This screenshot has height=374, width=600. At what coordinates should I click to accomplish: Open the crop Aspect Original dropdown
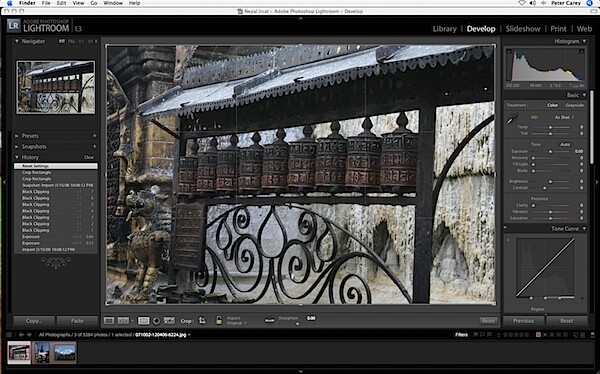pos(236,323)
